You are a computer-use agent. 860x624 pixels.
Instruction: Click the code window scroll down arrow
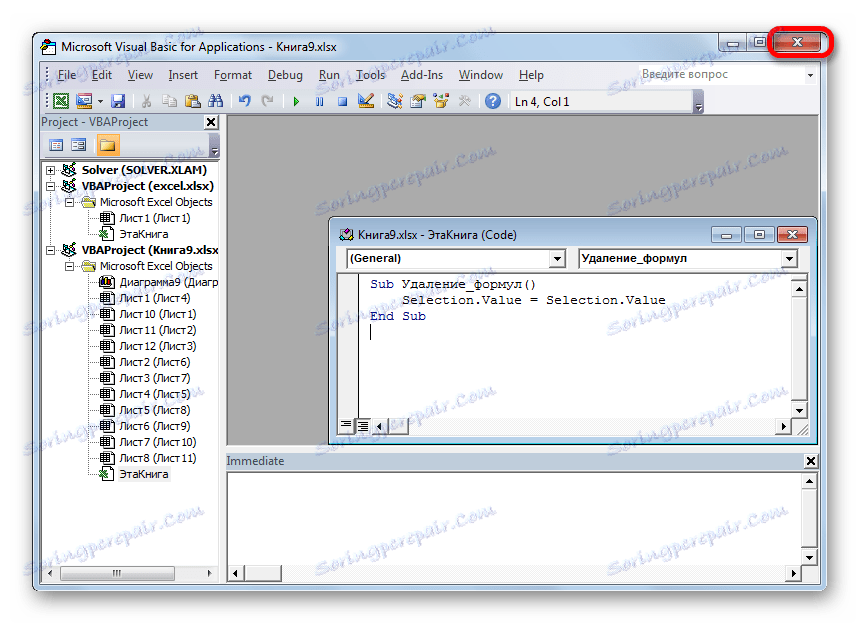[799, 410]
